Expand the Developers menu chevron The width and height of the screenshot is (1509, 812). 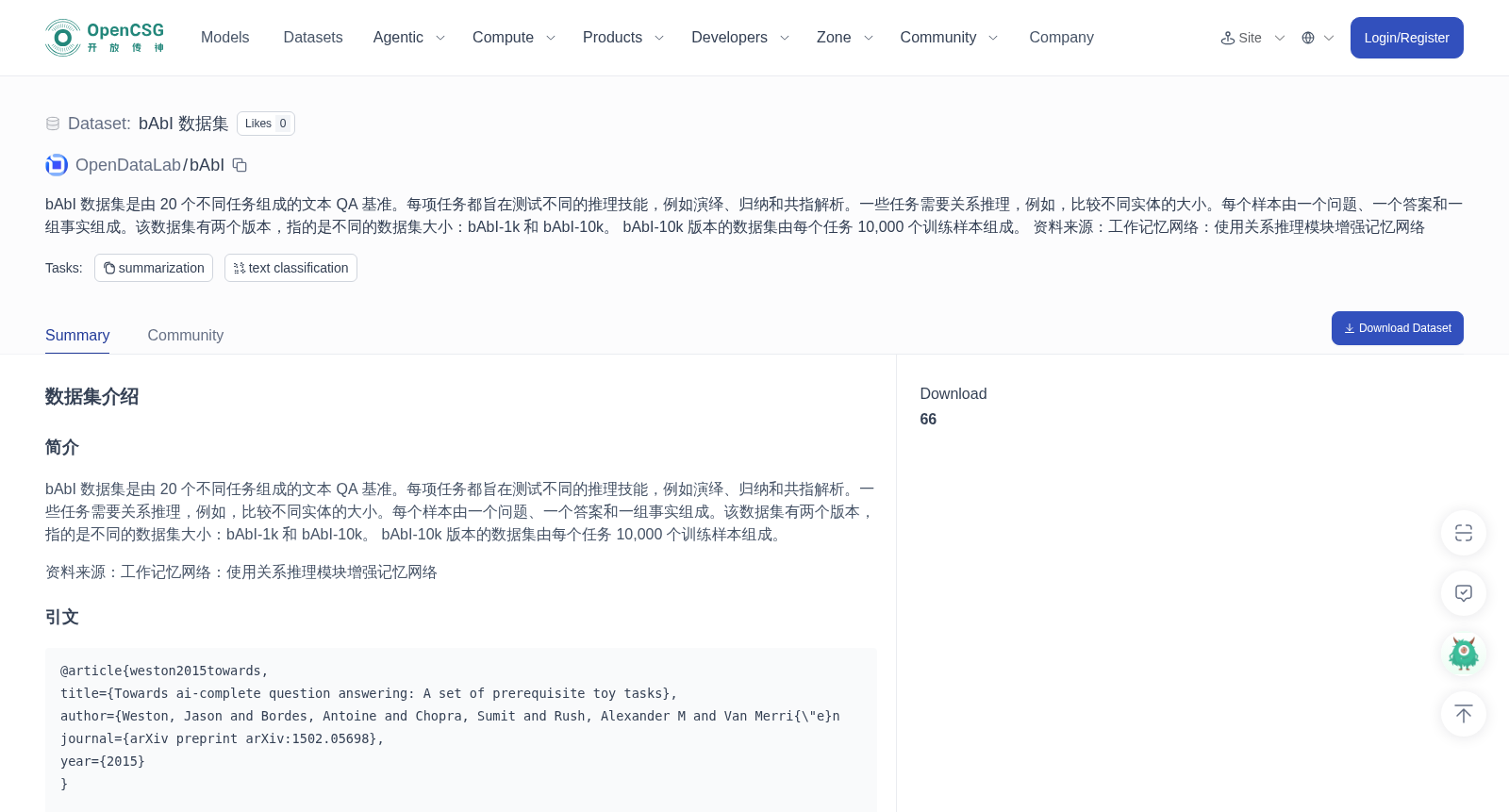point(784,38)
